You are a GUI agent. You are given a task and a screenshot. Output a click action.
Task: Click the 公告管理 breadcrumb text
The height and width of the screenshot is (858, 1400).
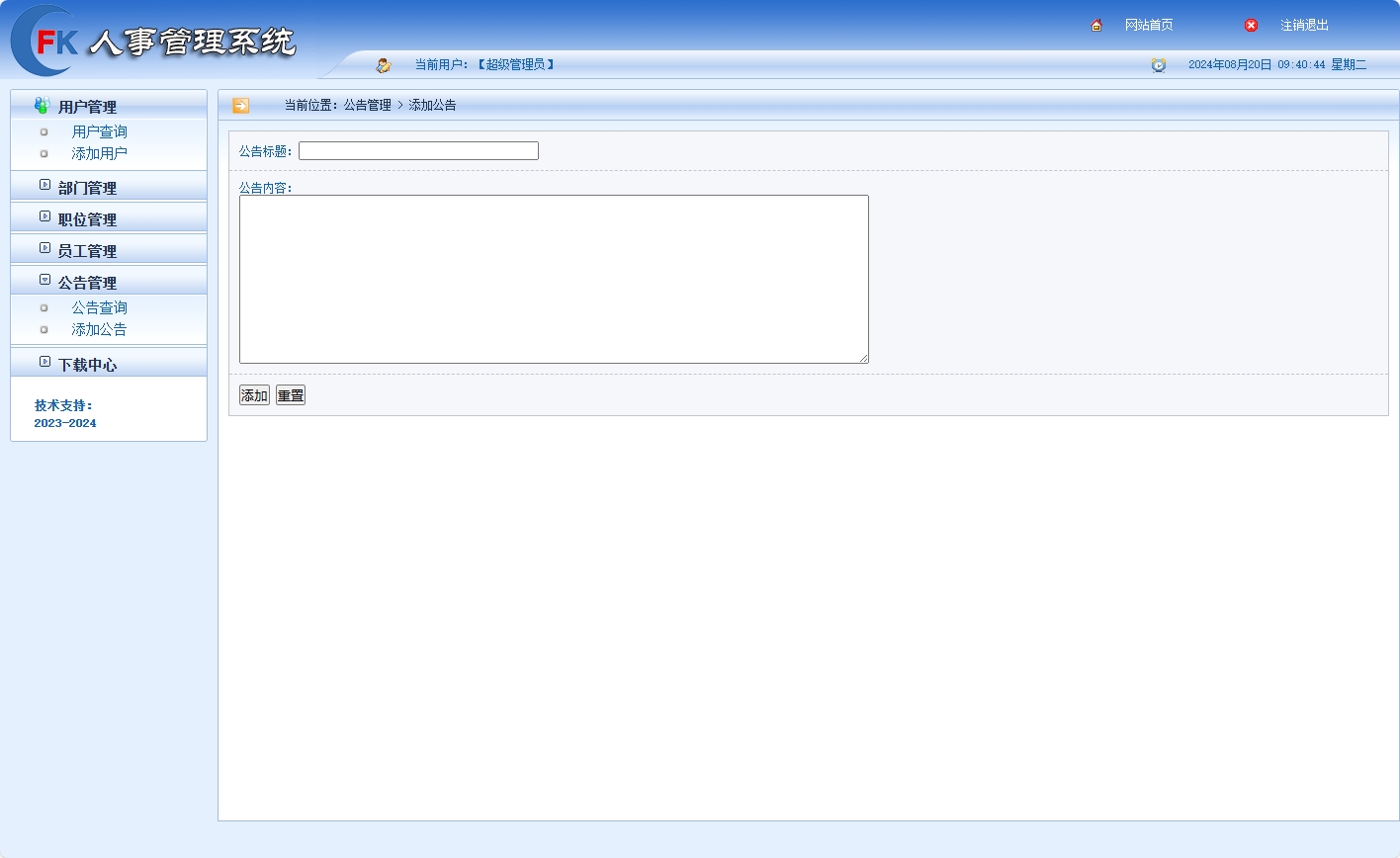(x=368, y=105)
